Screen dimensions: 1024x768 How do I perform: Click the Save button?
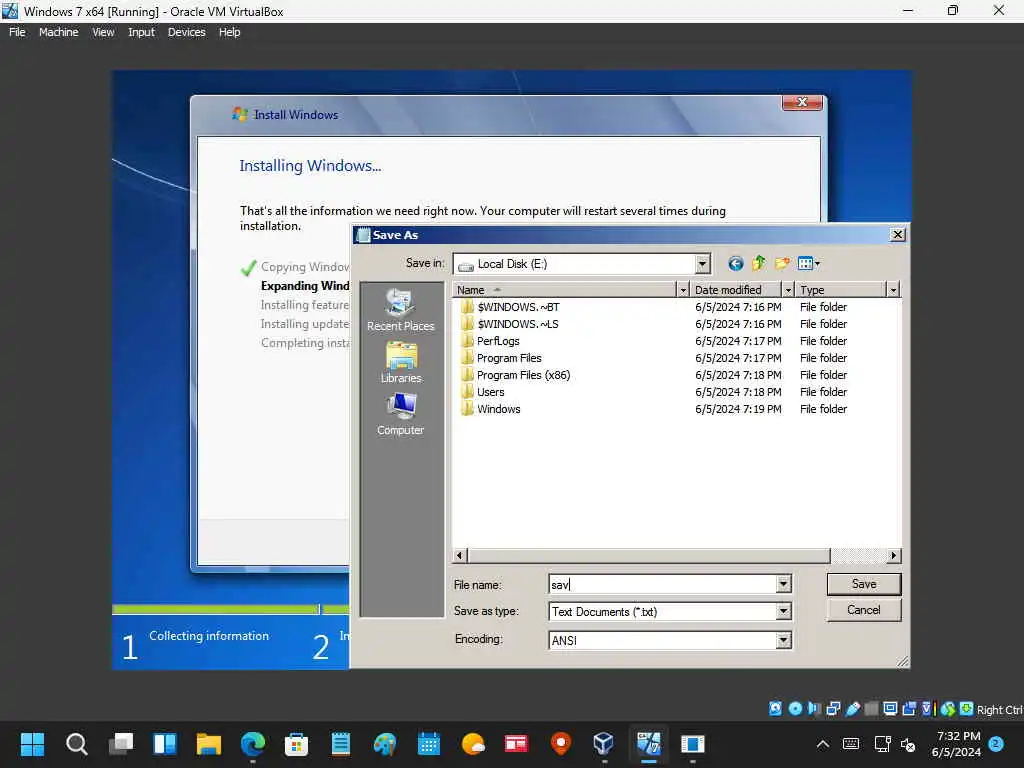864,584
